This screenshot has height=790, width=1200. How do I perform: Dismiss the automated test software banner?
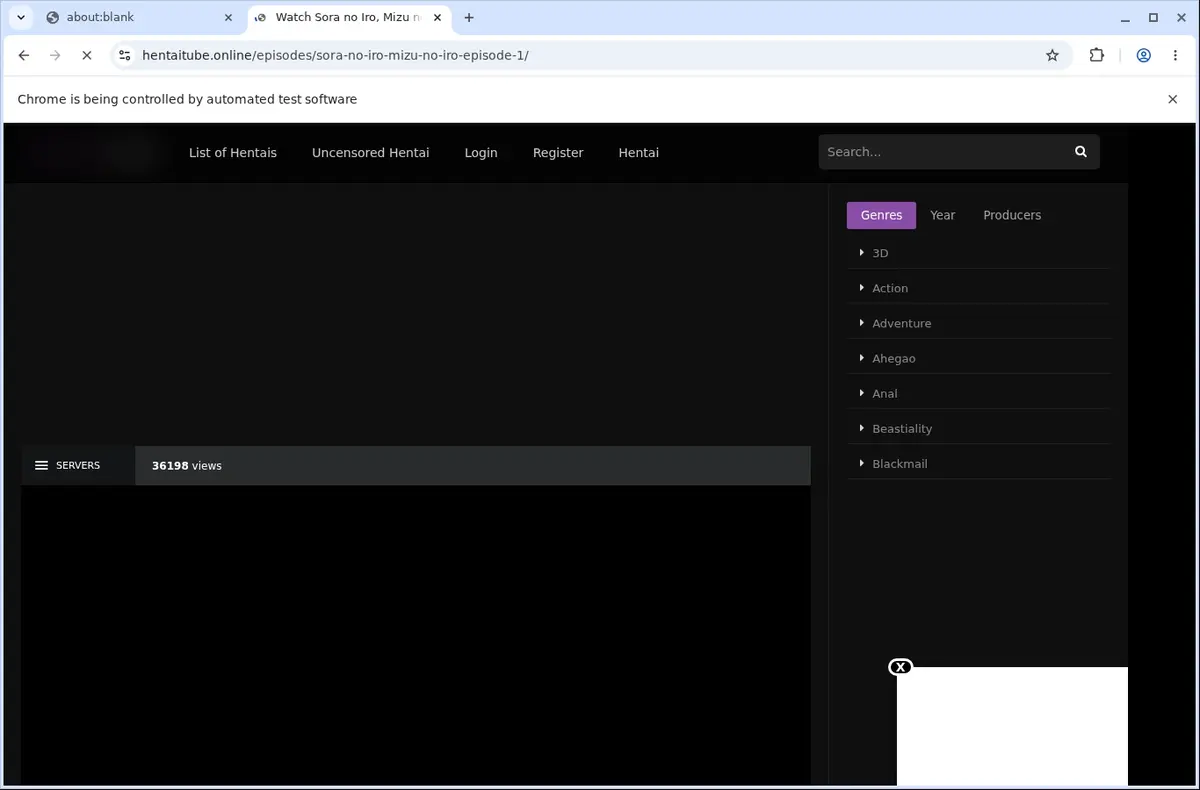point(1173,99)
